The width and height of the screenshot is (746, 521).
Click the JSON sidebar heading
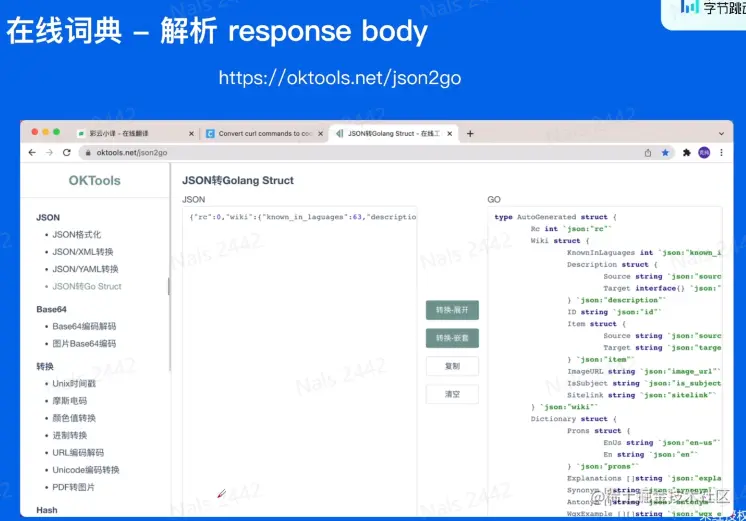click(x=48, y=217)
